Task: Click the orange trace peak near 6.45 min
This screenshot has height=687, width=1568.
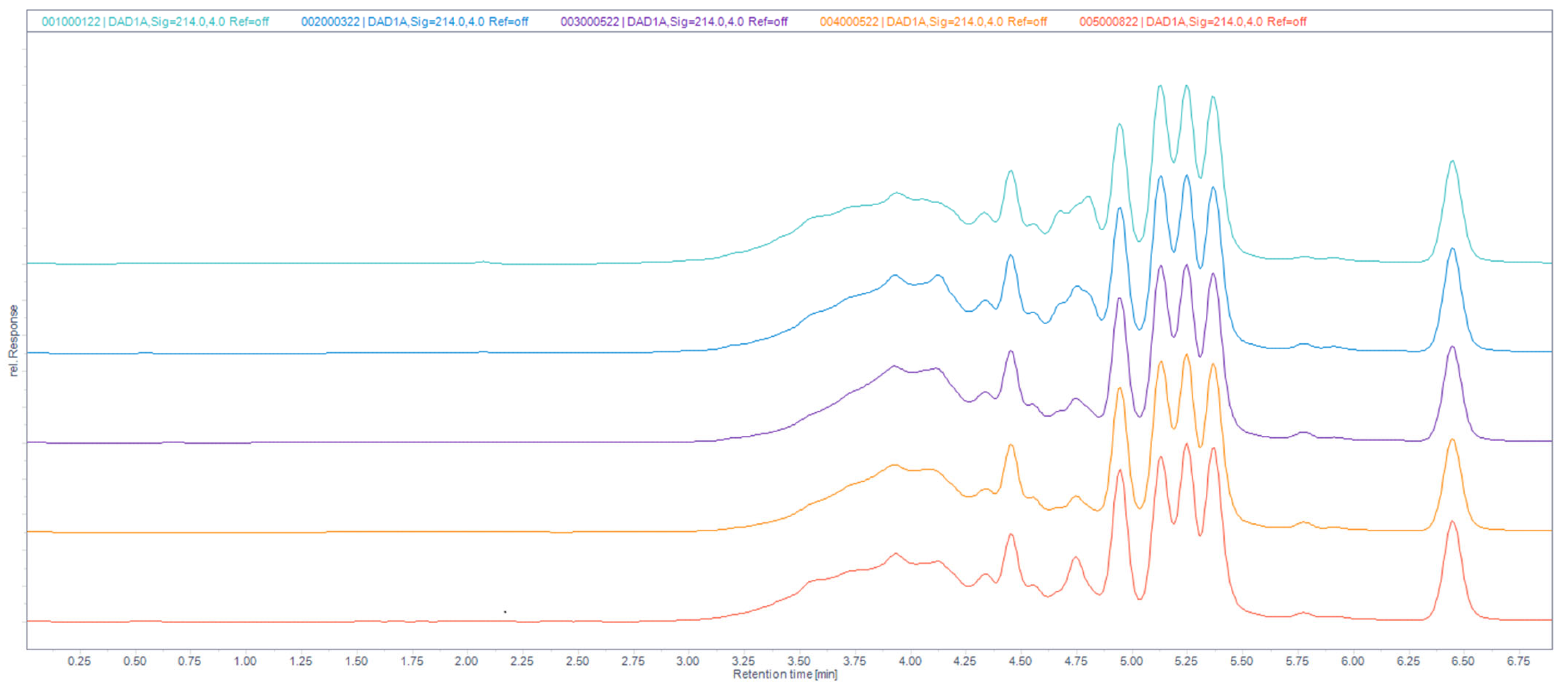Action: pyautogui.click(x=1452, y=440)
